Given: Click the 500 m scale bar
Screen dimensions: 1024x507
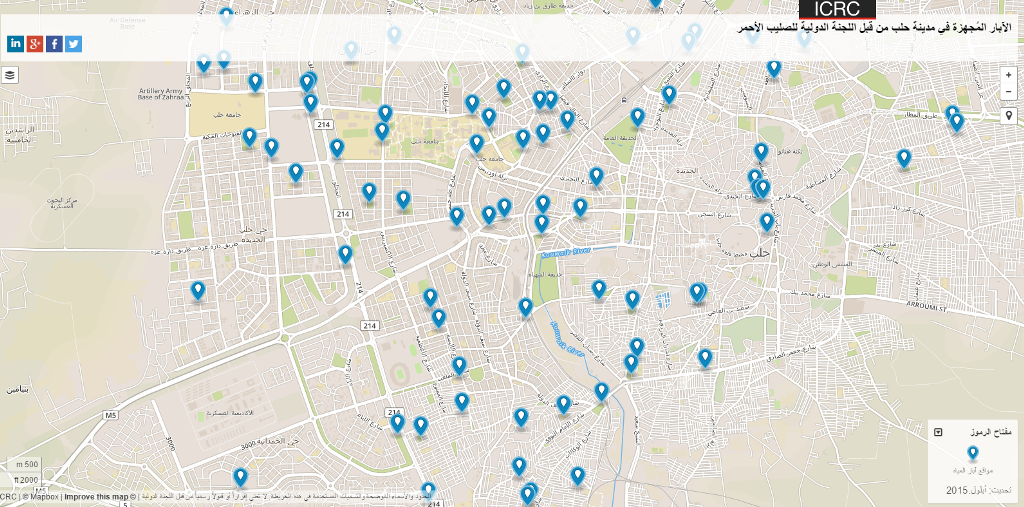Looking at the screenshot, I should coord(27,464).
